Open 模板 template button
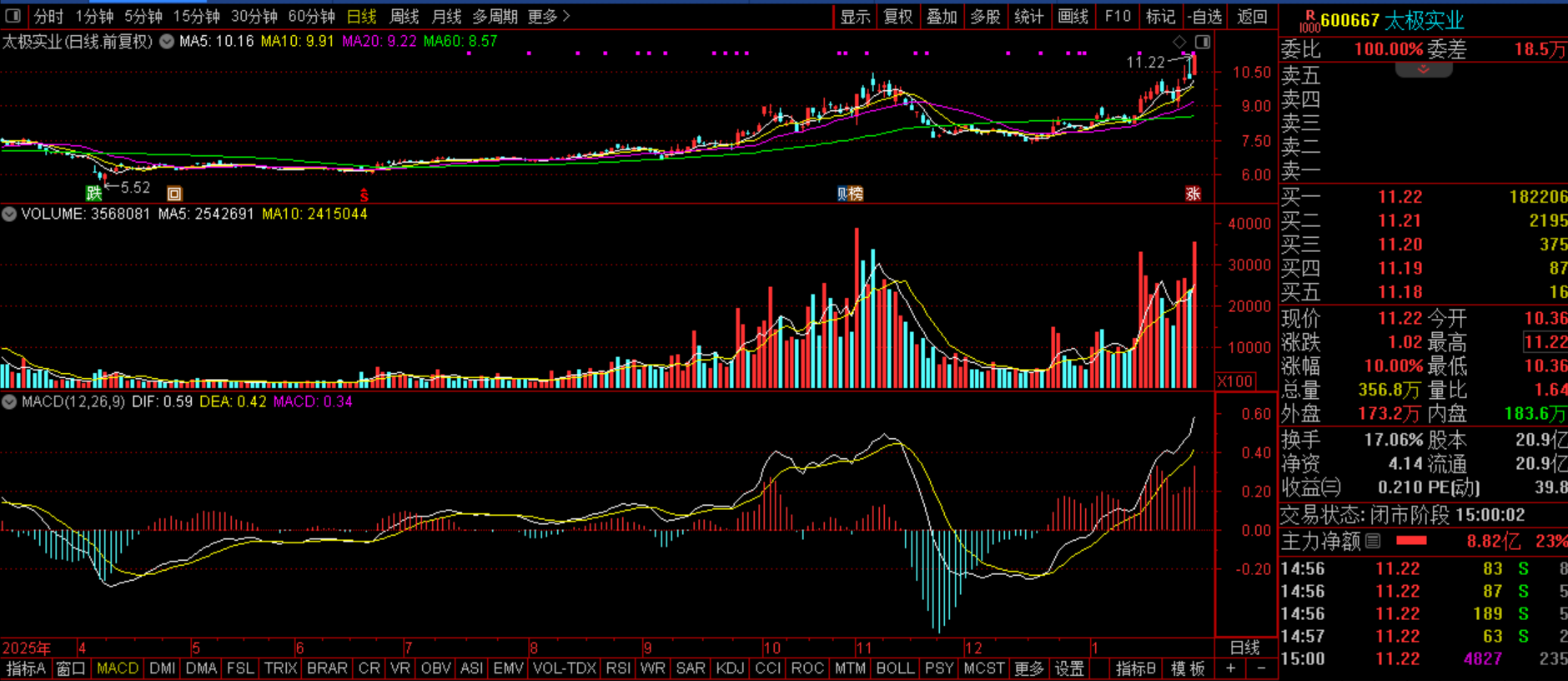Viewport: 1568px width, 681px height. click(1188, 668)
